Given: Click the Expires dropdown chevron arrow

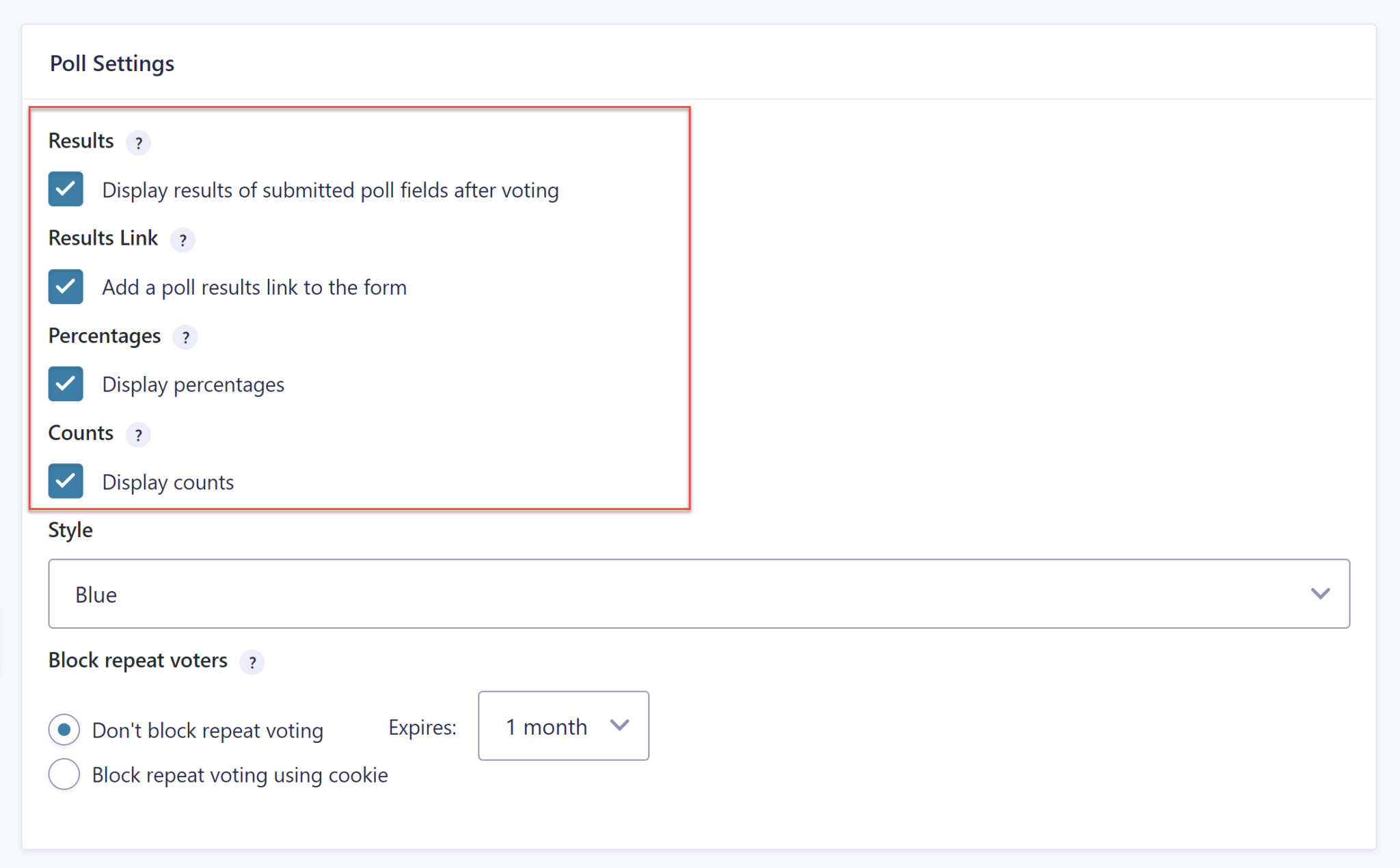Looking at the screenshot, I should [x=619, y=727].
